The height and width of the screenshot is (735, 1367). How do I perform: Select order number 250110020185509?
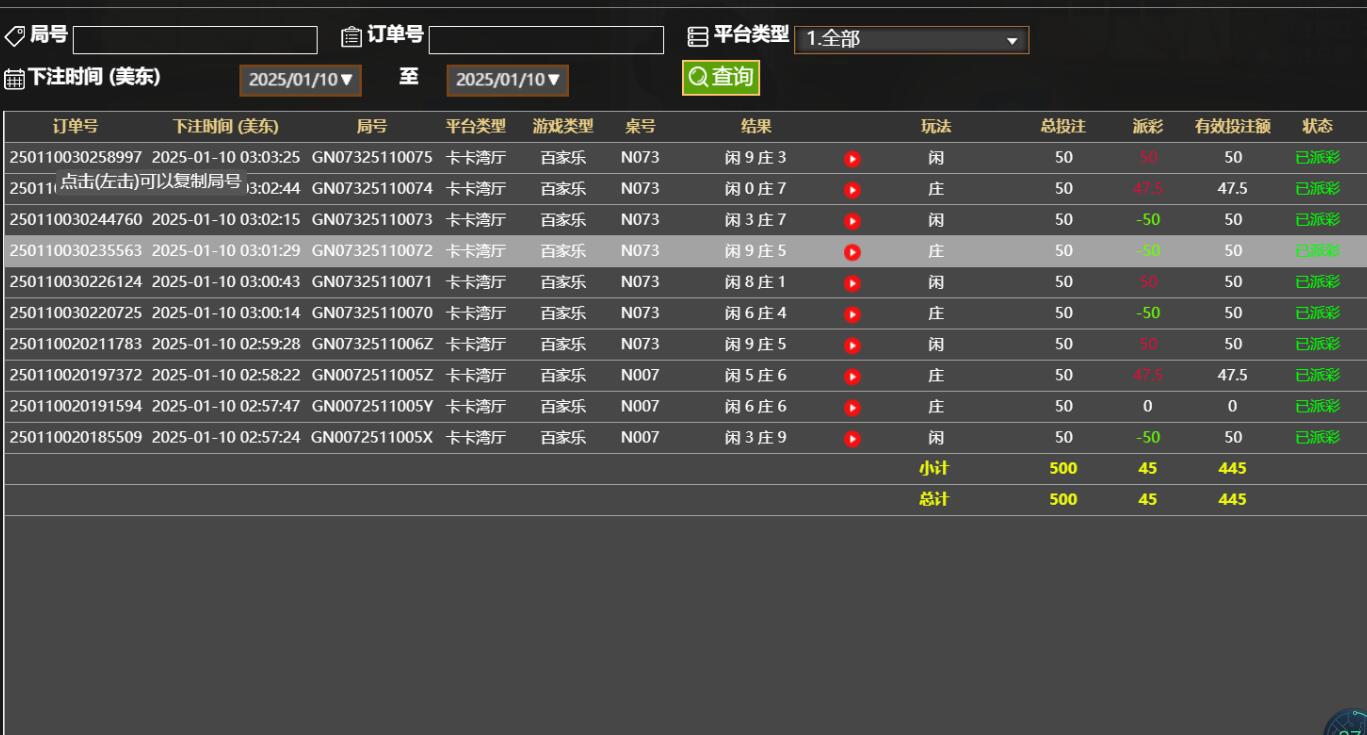pos(76,437)
